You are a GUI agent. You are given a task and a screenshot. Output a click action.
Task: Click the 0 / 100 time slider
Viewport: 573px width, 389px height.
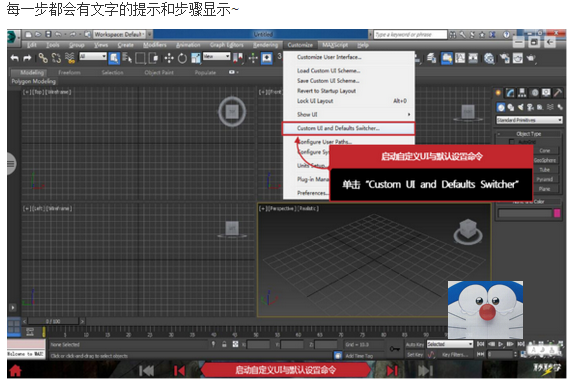tap(53, 322)
